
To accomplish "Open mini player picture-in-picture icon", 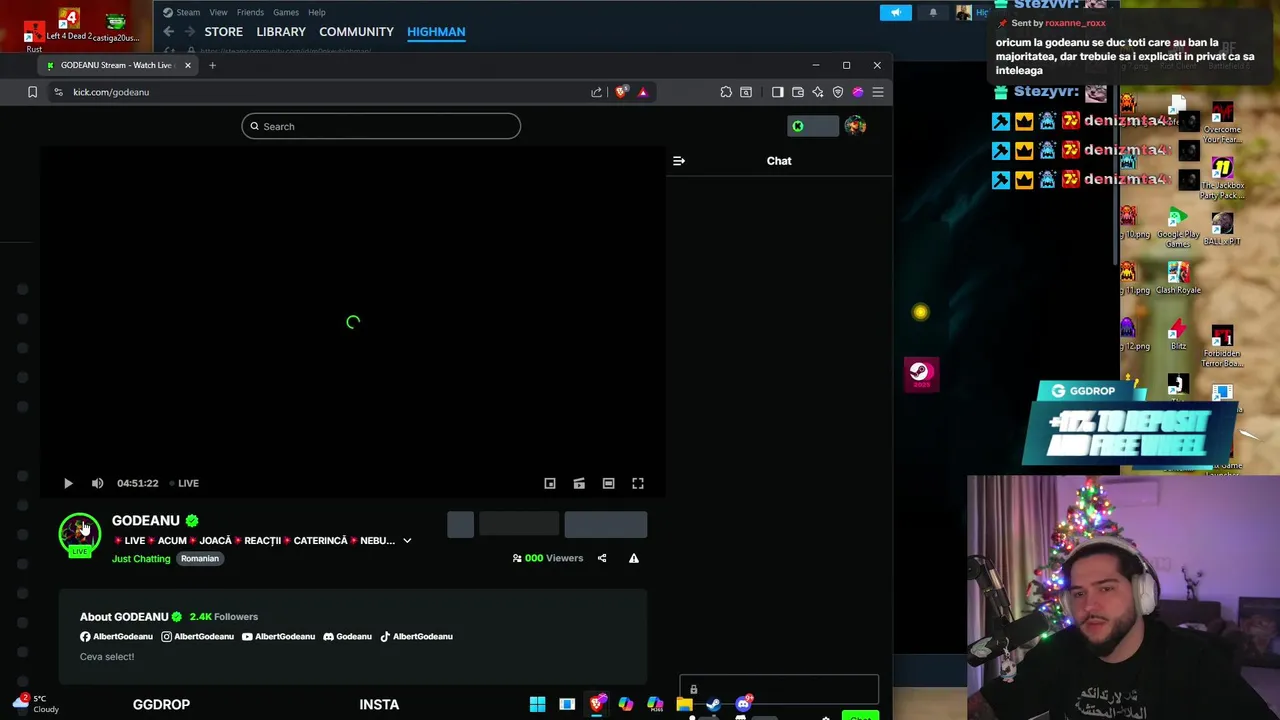I will [550, 483].
